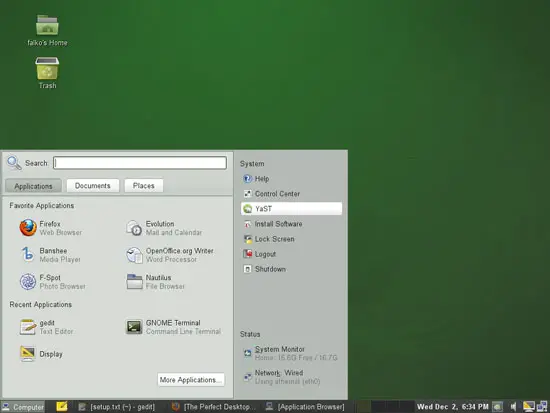Launch gedit Text Editor from recent applications
The width and height of the screenshot is (550, 413).
(46, 327)
